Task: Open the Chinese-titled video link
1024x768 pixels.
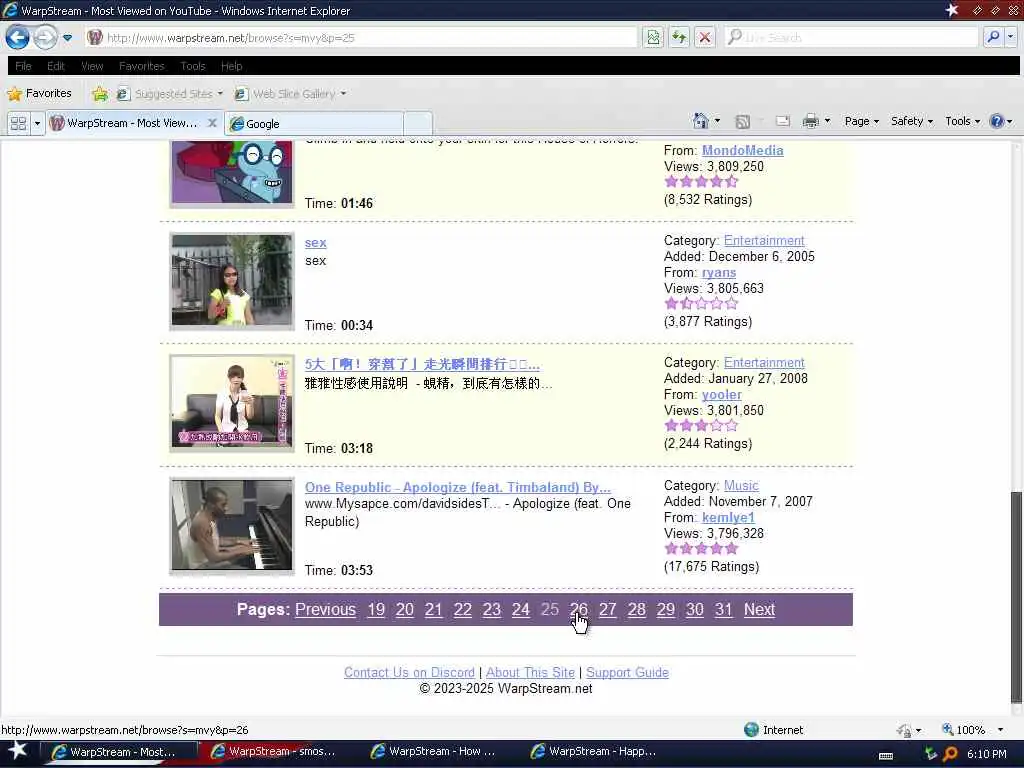Action: (422, 364)
